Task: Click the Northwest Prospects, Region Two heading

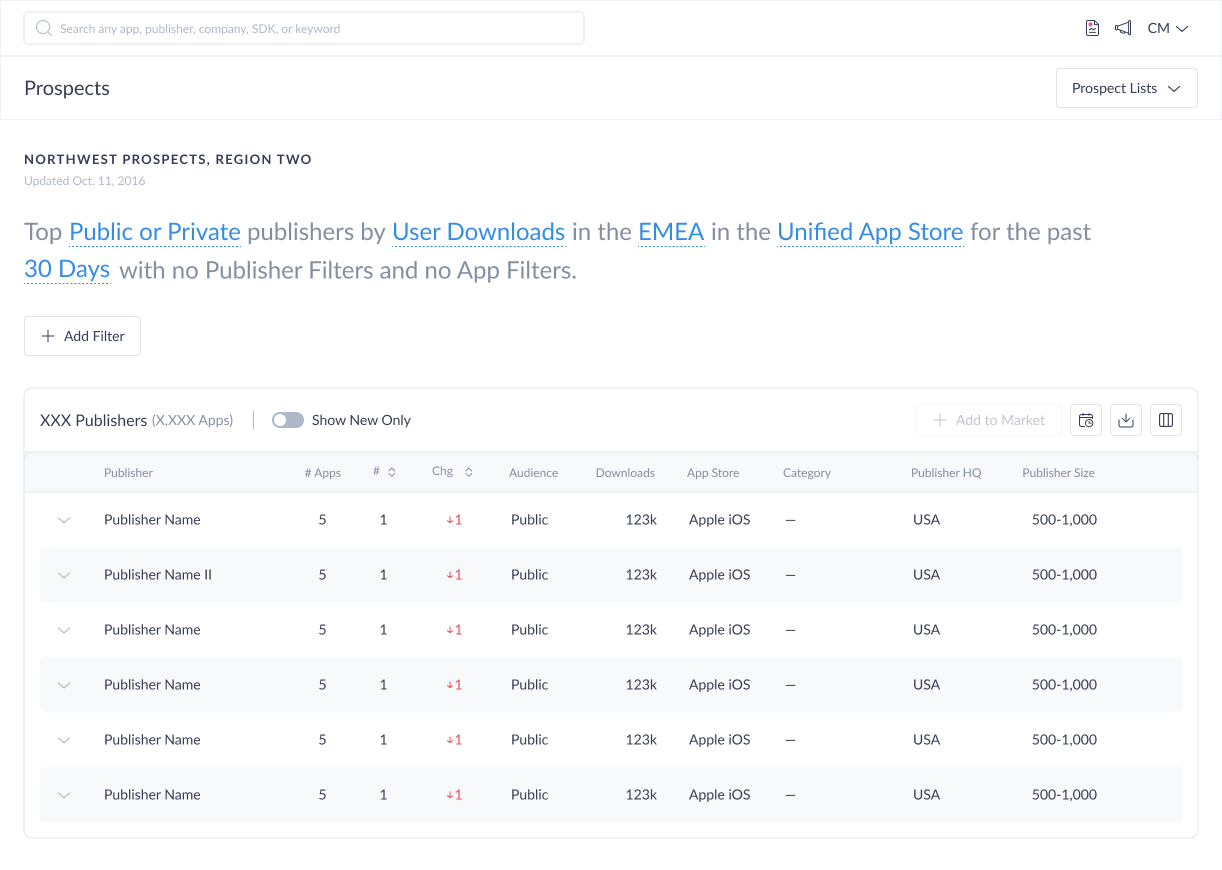Action: [x=168, y=159]
